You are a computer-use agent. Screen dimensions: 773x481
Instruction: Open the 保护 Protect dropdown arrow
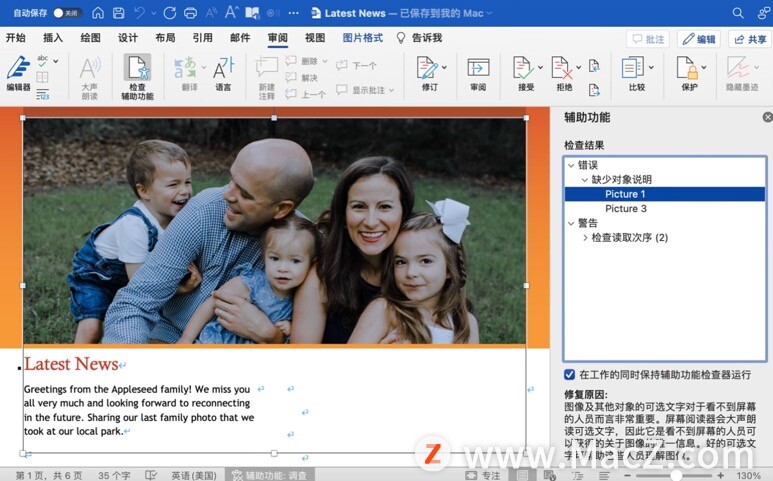point(704,67)
